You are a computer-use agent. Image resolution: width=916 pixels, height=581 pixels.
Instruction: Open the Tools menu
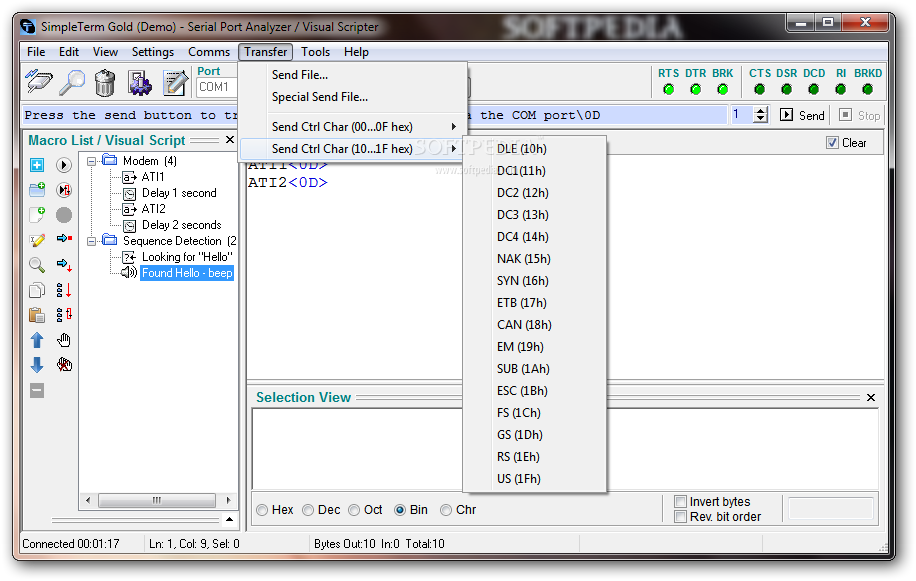pyautogui.click(x=315, y=52)
